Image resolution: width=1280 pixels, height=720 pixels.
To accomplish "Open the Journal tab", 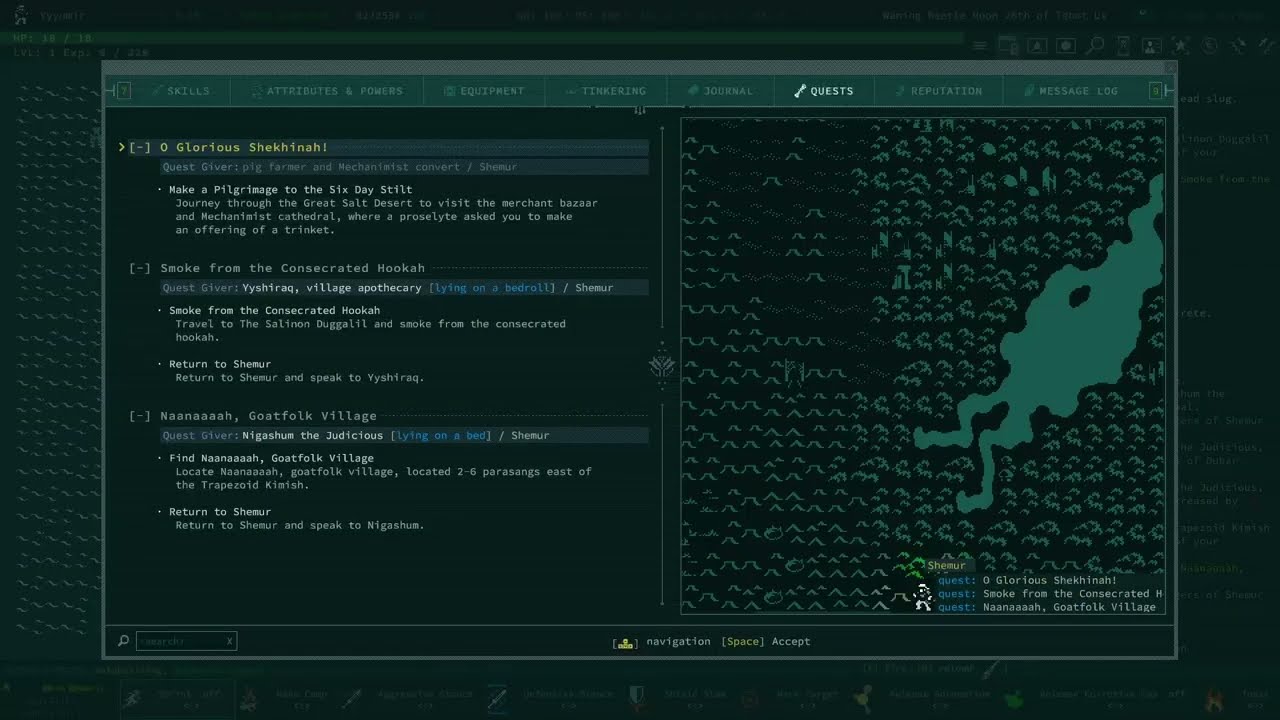I will pyautogui.click(x=720, y=91).
